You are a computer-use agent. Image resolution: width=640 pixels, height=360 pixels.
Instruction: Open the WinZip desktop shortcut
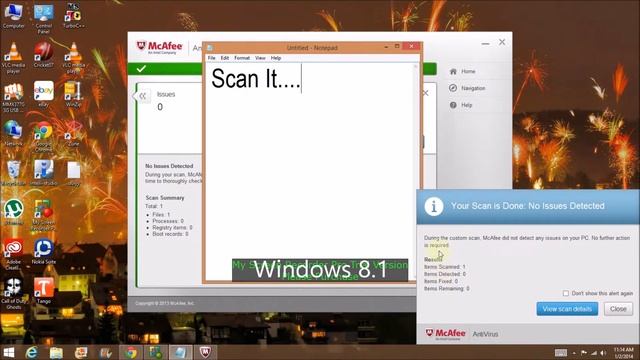pos(73,93)
